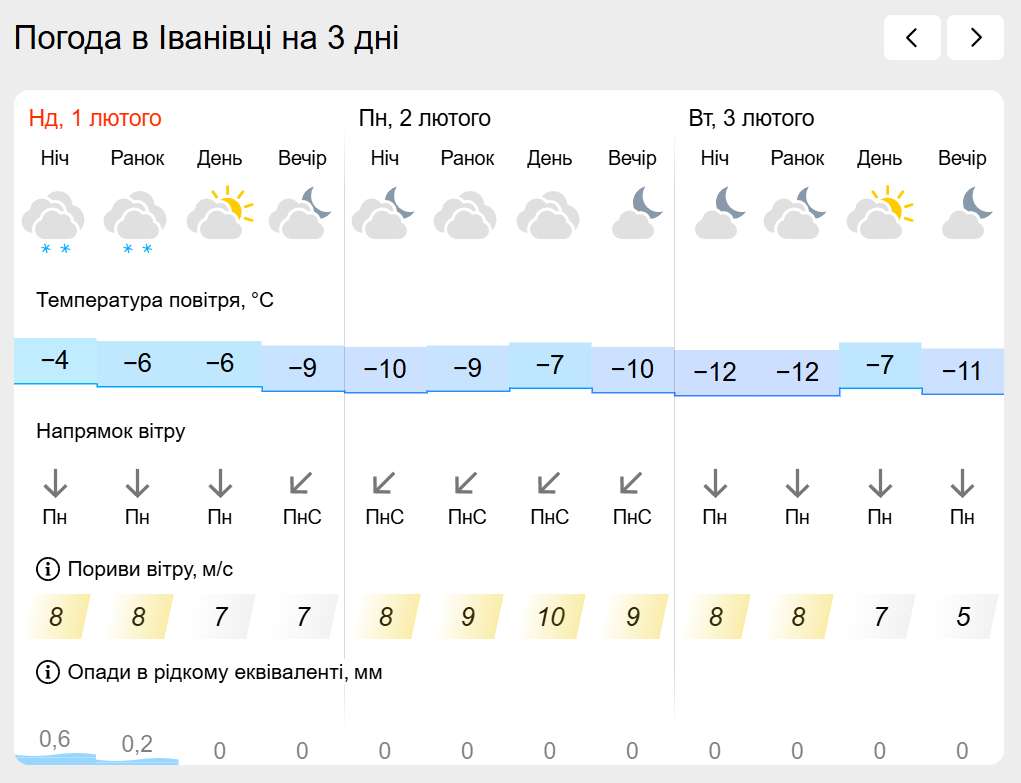Click Tuesday daytime sunny cloud icon

coord(879,213)
